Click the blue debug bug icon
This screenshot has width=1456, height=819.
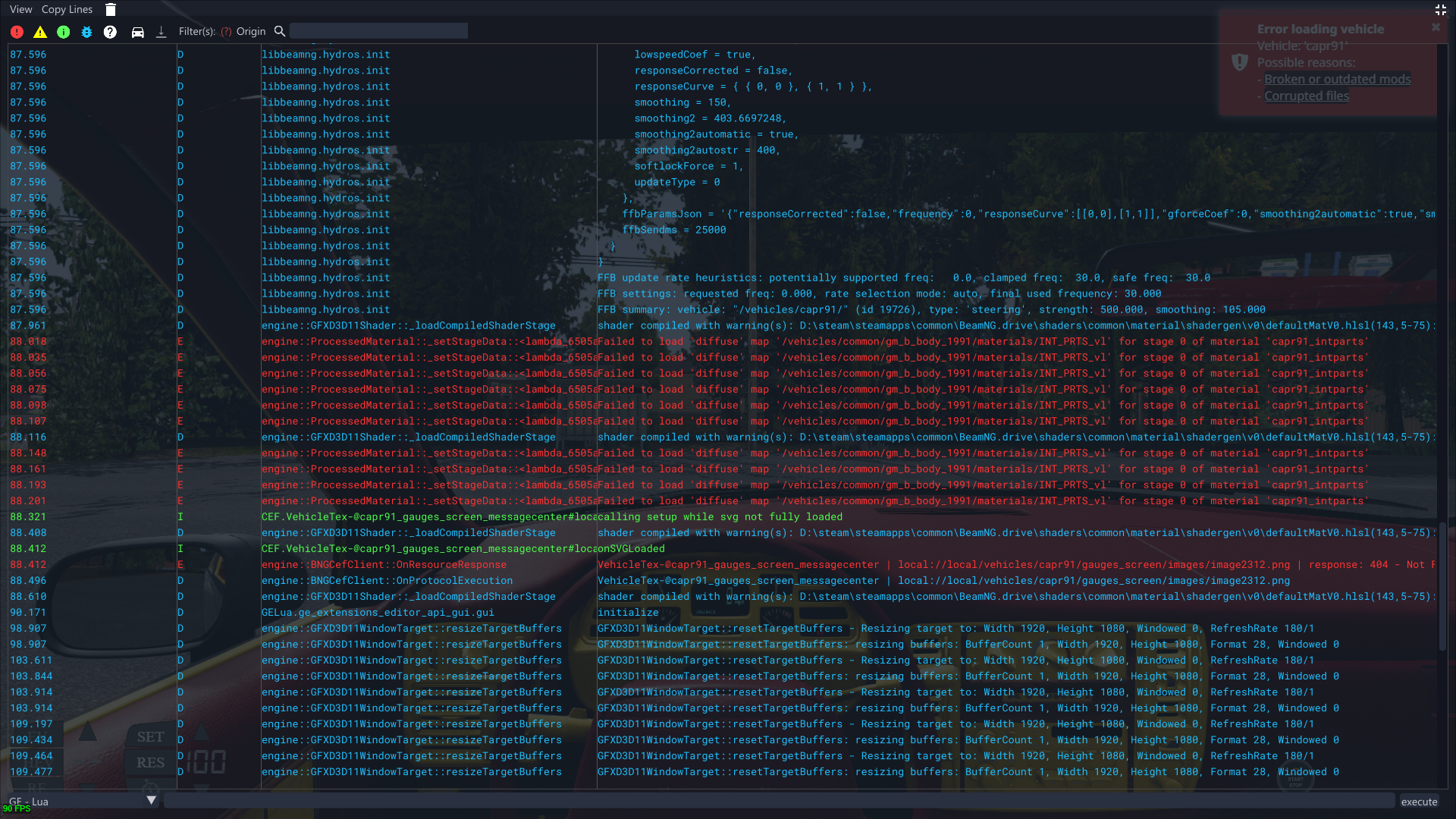point(86,32)
